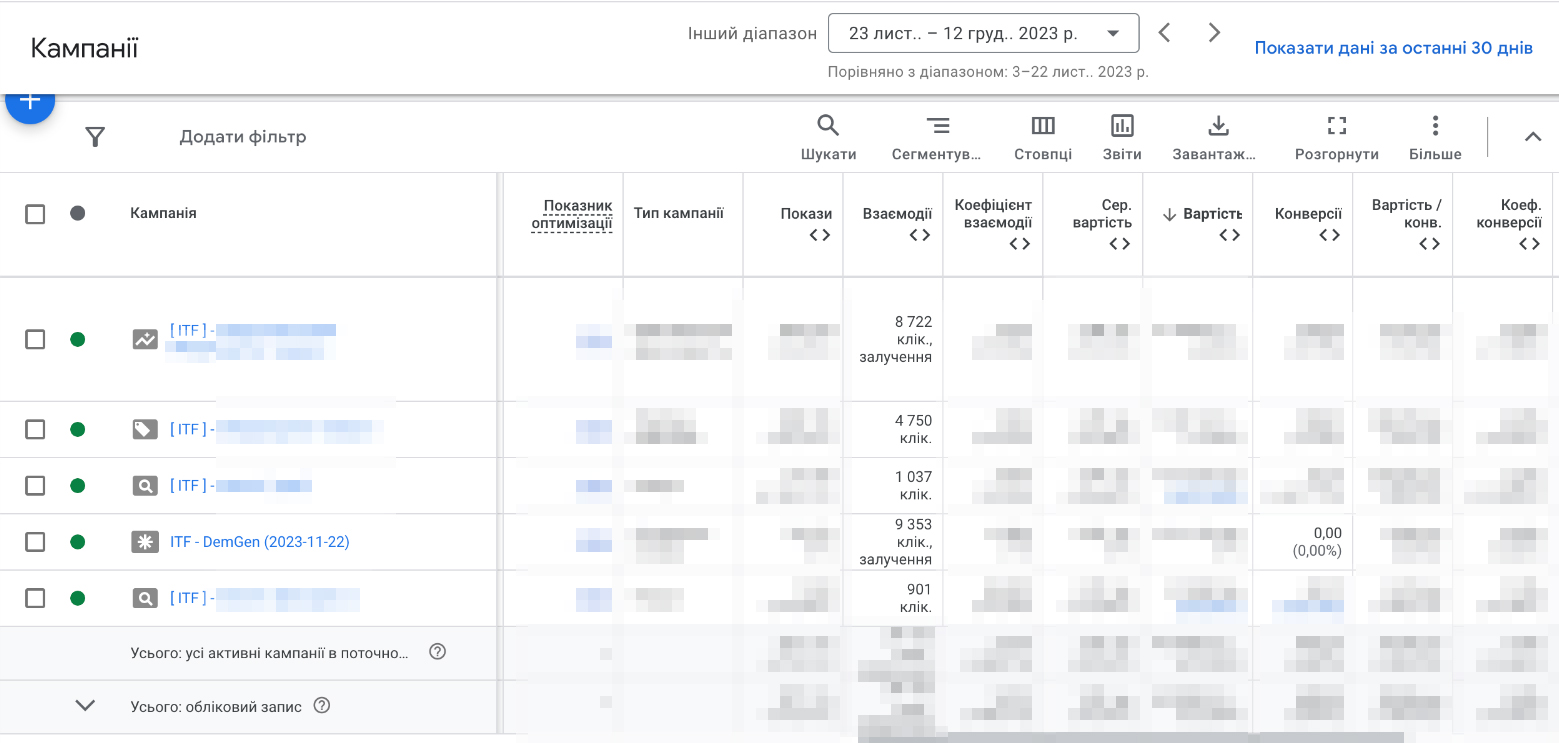The height and width of the screenshot is (743, 1559).
Task: Select checkbox of the first campaign row
Action: click(x=35, y=339)
